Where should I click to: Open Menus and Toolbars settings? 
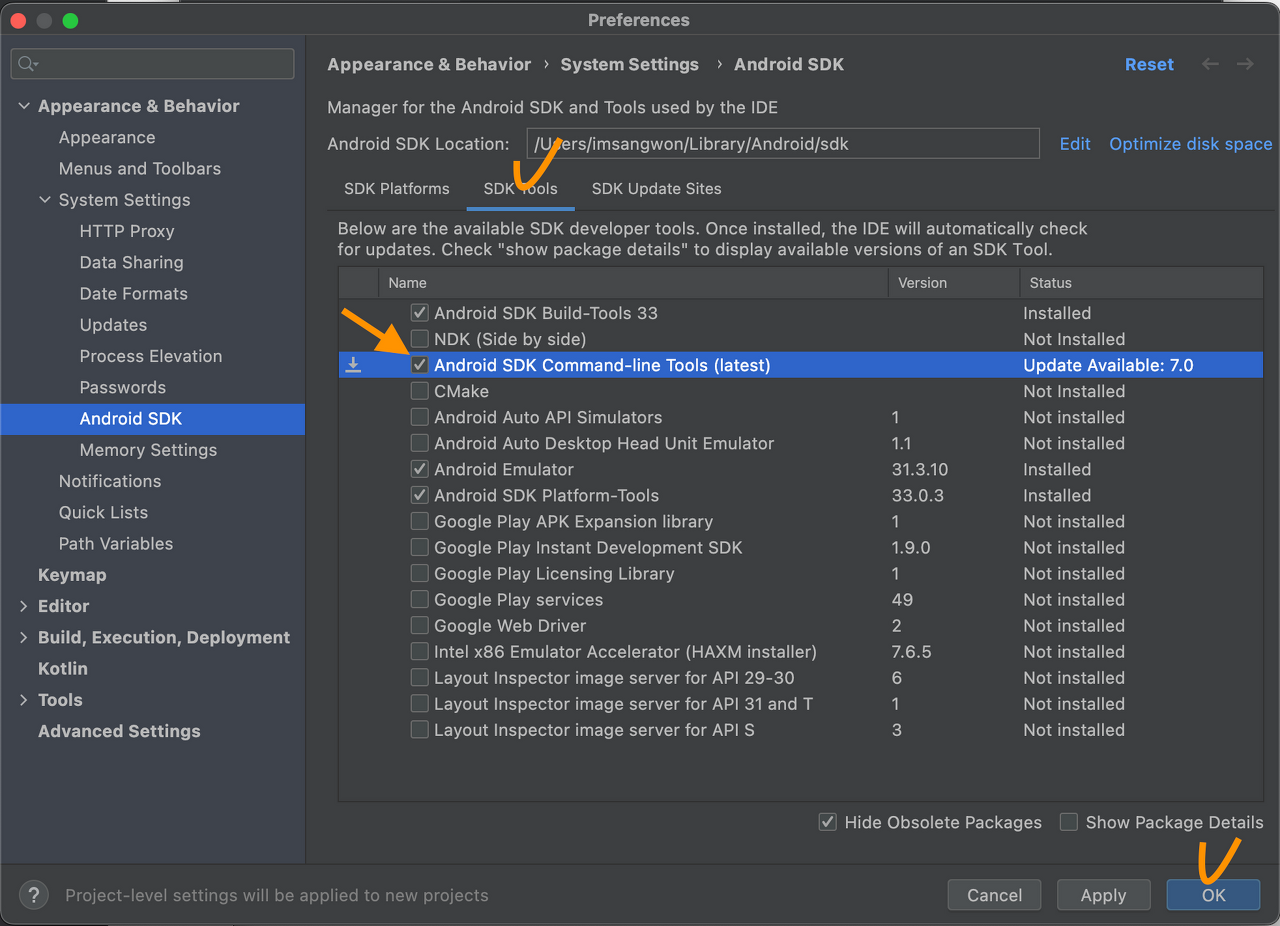[x=140, y=168]
